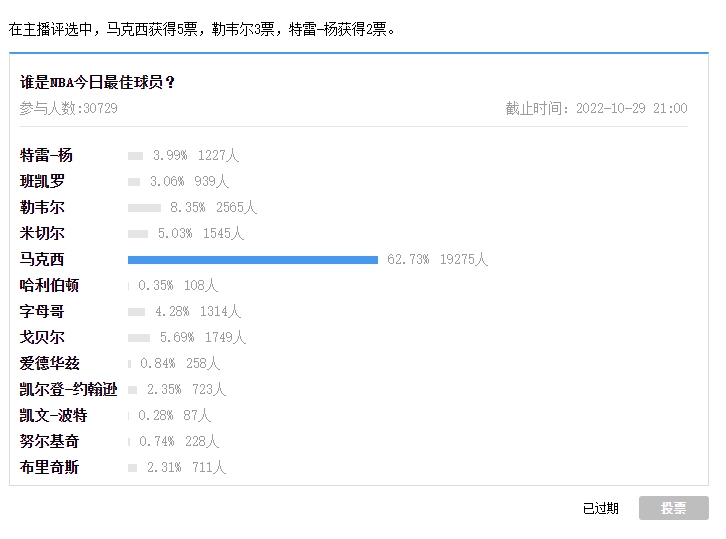Click the 已过期 expired status text

tap(601, 508)
